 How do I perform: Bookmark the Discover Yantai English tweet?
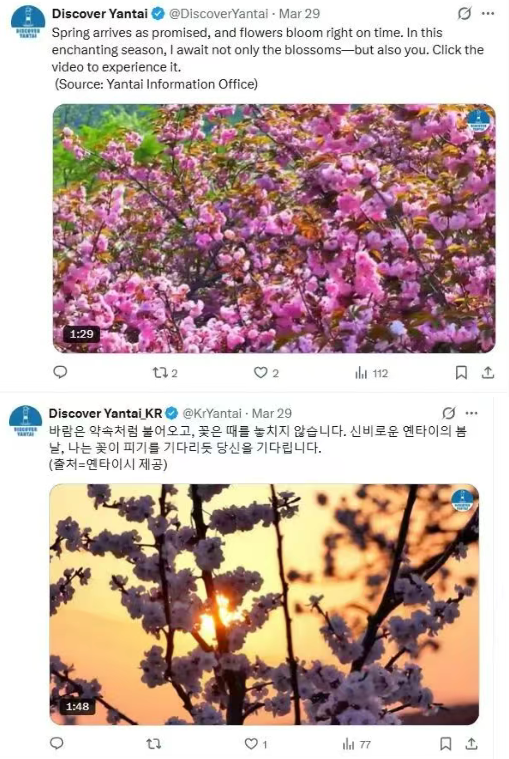[462, 372]
